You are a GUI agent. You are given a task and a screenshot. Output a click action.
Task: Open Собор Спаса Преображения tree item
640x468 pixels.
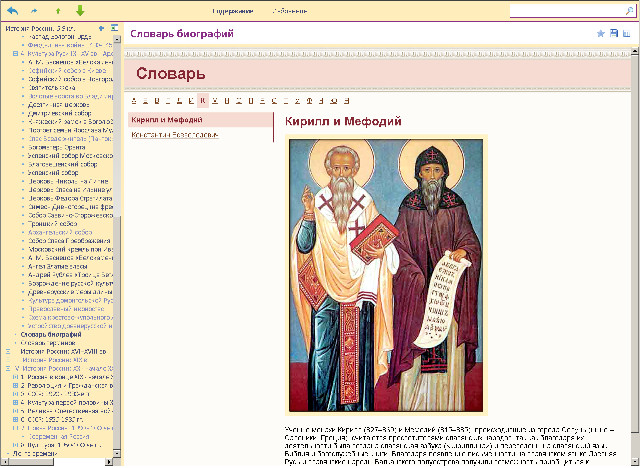pyautogui.click(x=69, y=241)
